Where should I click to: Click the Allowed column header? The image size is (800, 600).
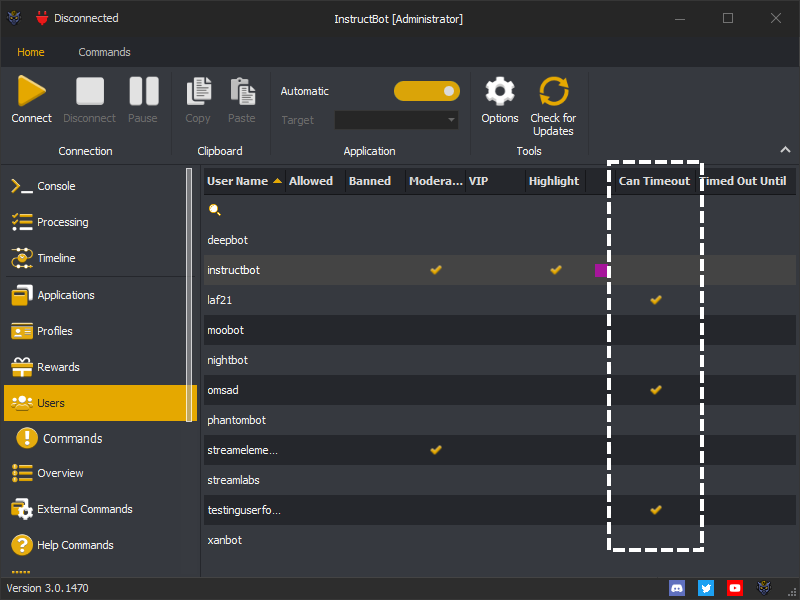[x=315, y=181]
